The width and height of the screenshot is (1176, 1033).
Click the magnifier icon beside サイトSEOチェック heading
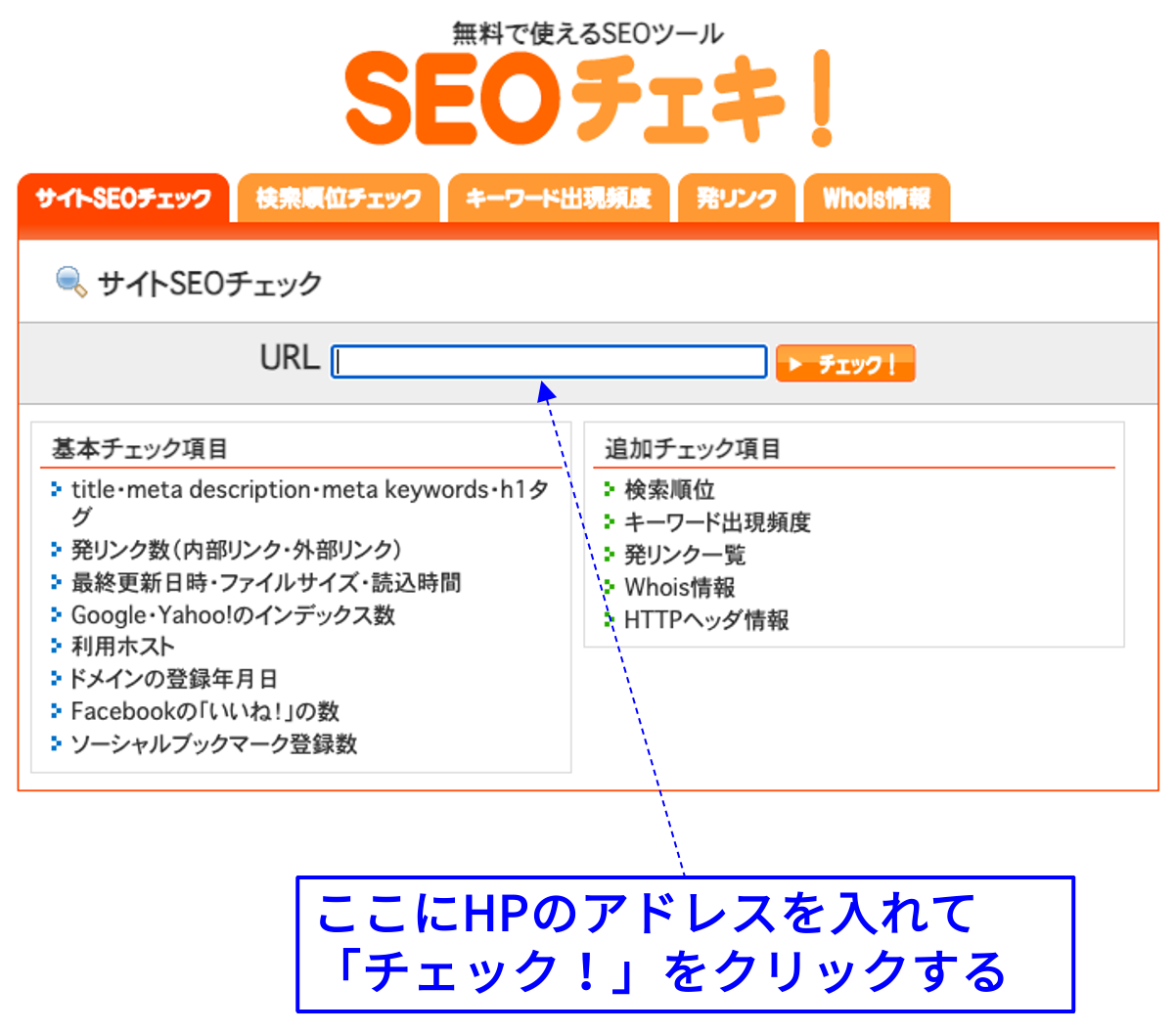pyautogui.click(x=70, y=282)
